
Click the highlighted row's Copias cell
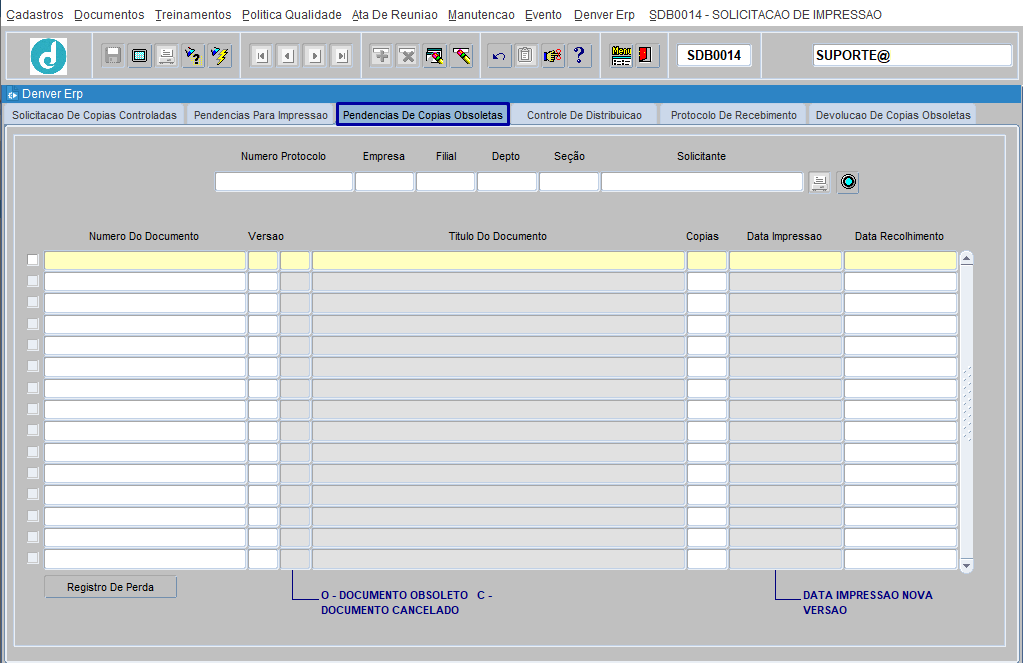pos(707,260)
